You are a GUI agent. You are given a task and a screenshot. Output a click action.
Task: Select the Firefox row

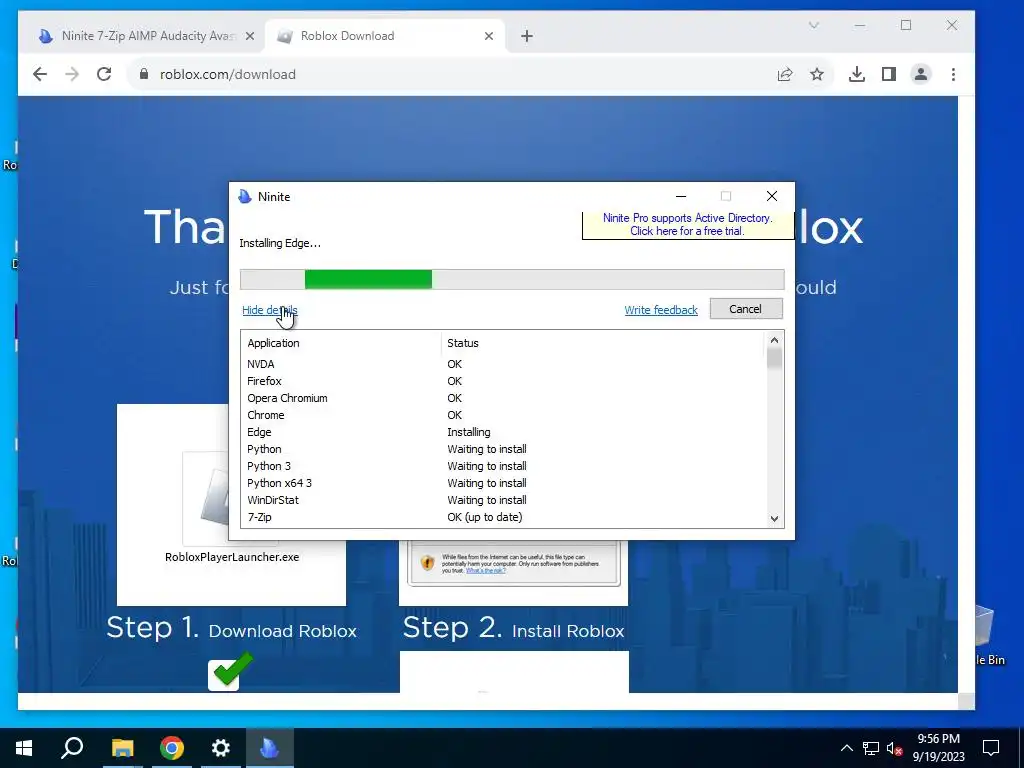pos(503,381)
